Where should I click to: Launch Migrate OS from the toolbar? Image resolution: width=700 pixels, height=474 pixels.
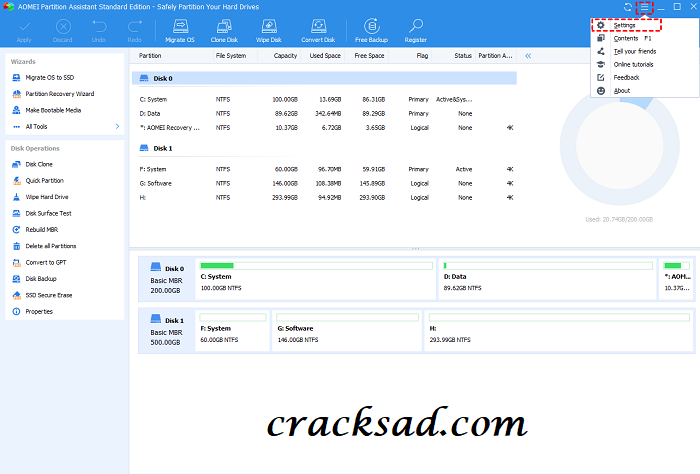(180, 30)
